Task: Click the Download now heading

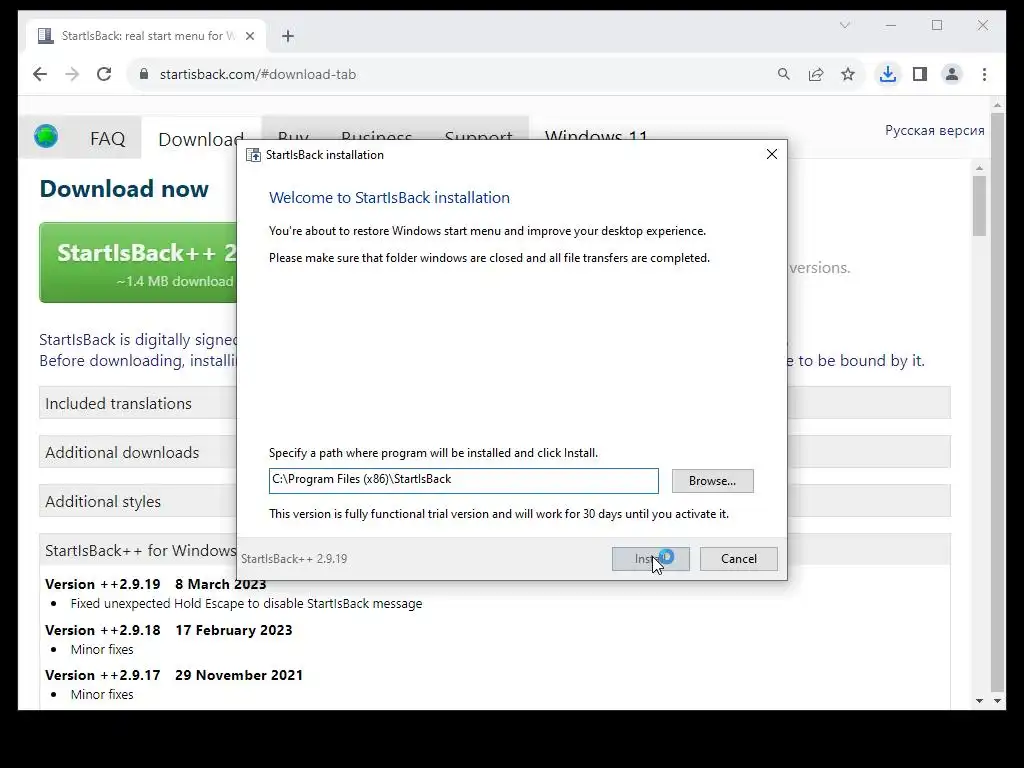Action: (124, 189)
